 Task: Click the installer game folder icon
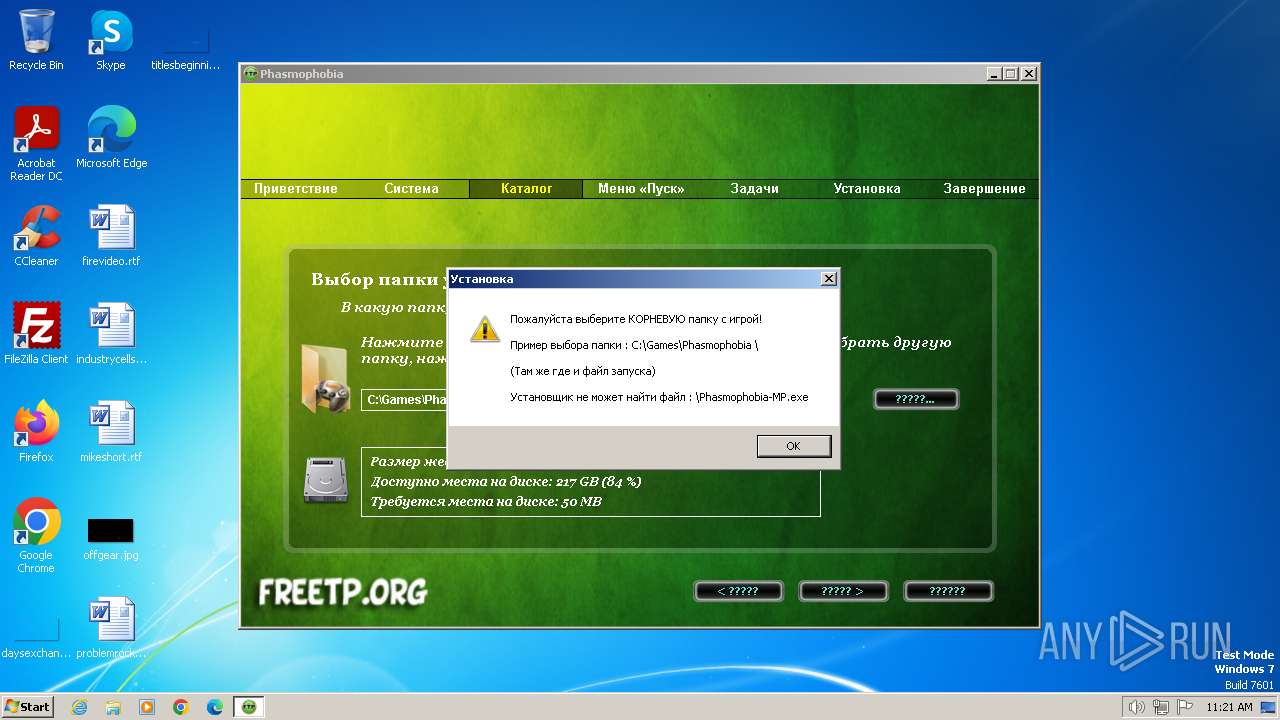point(325,378)
